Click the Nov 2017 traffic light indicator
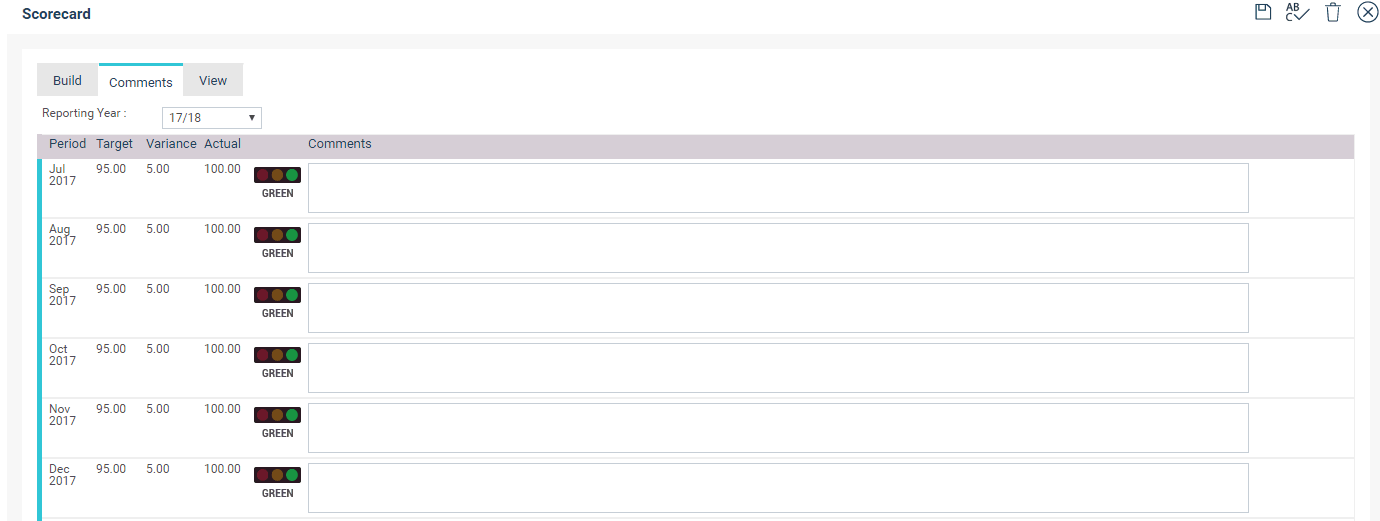Screen dimensions: 1380x521 point(277,415)
